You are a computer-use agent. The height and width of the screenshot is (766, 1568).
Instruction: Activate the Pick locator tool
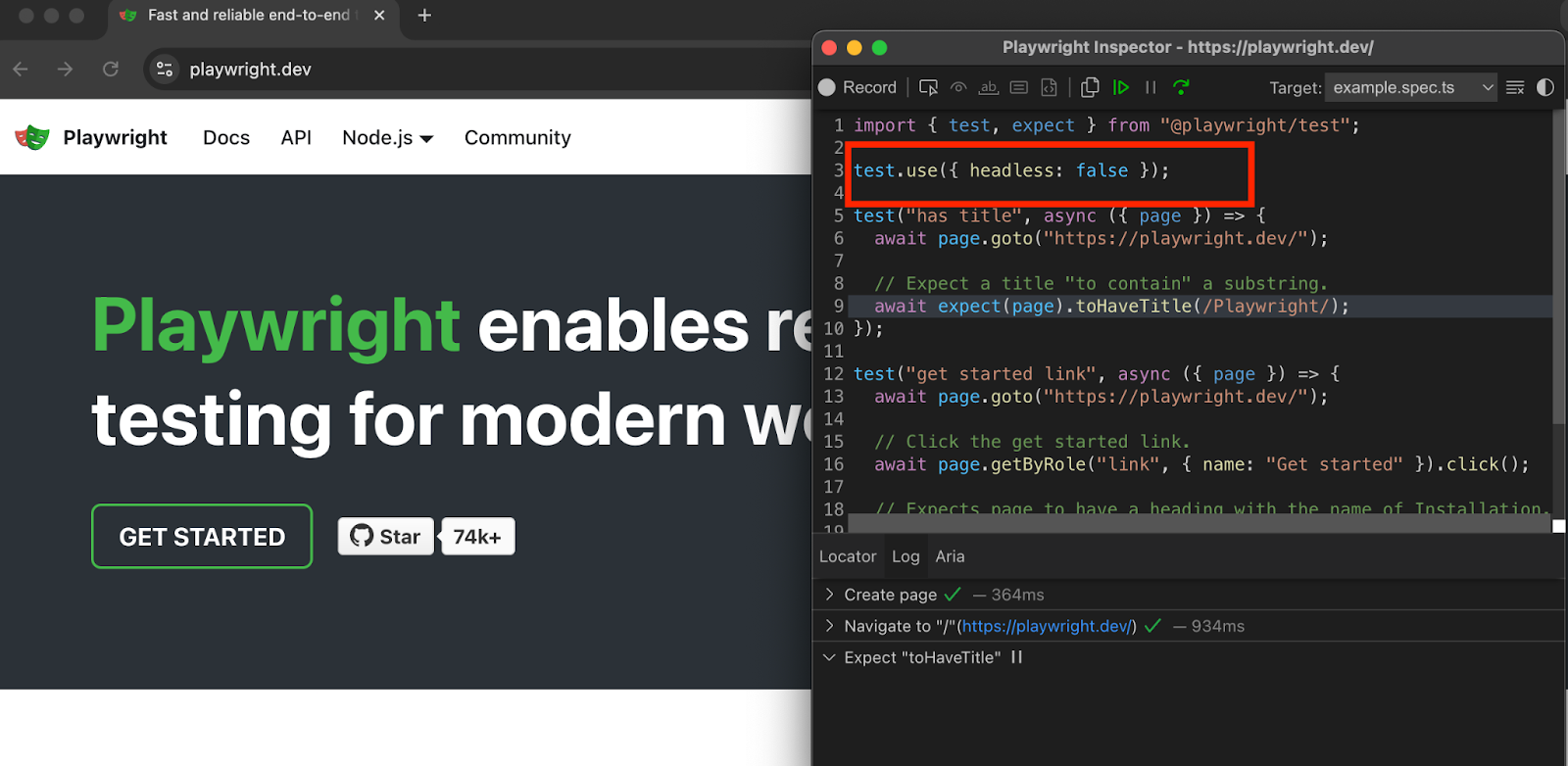(x=928, y=87)
